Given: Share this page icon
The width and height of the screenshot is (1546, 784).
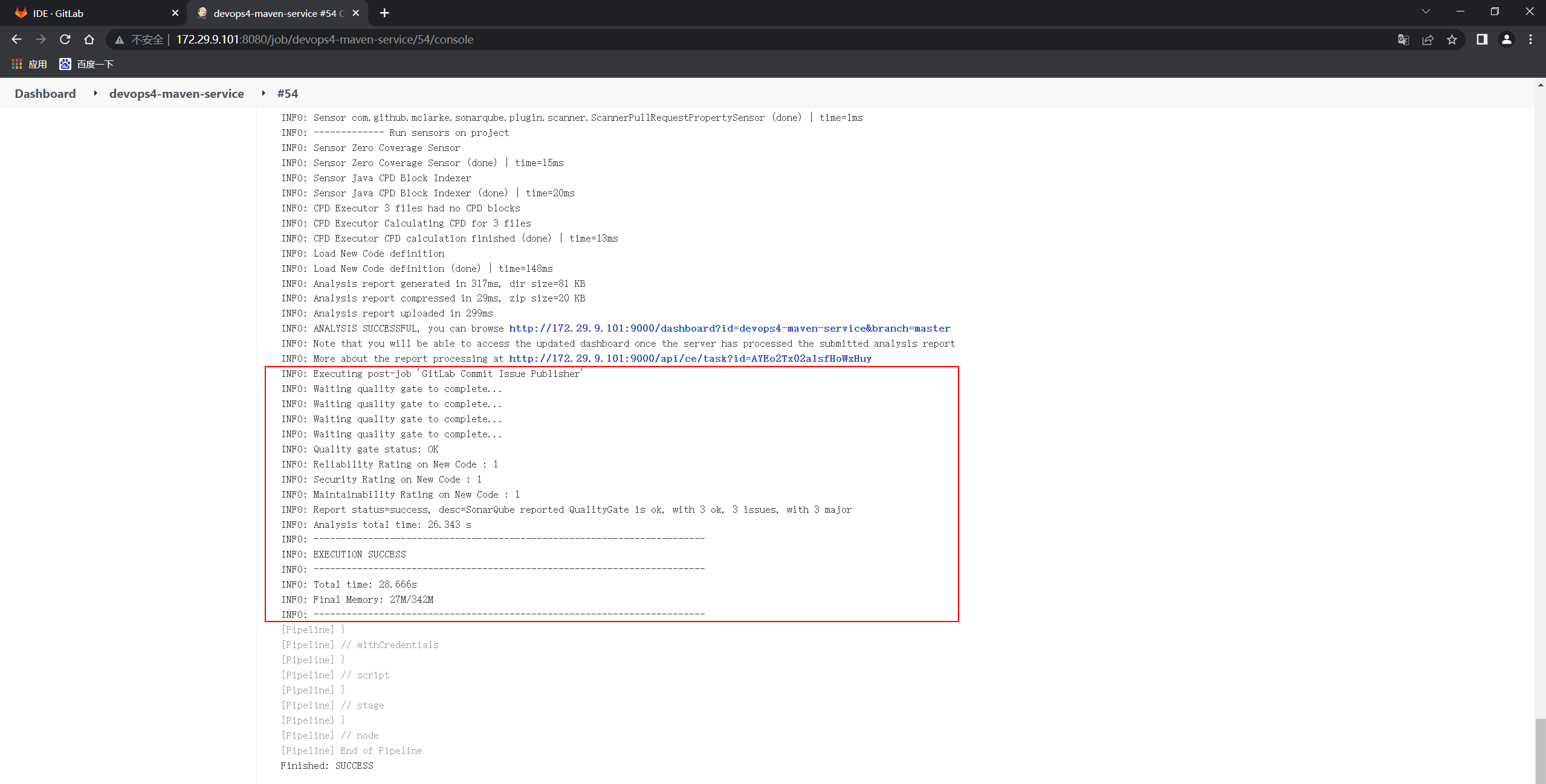Looking at the screenshot, I should point(1428,39).
